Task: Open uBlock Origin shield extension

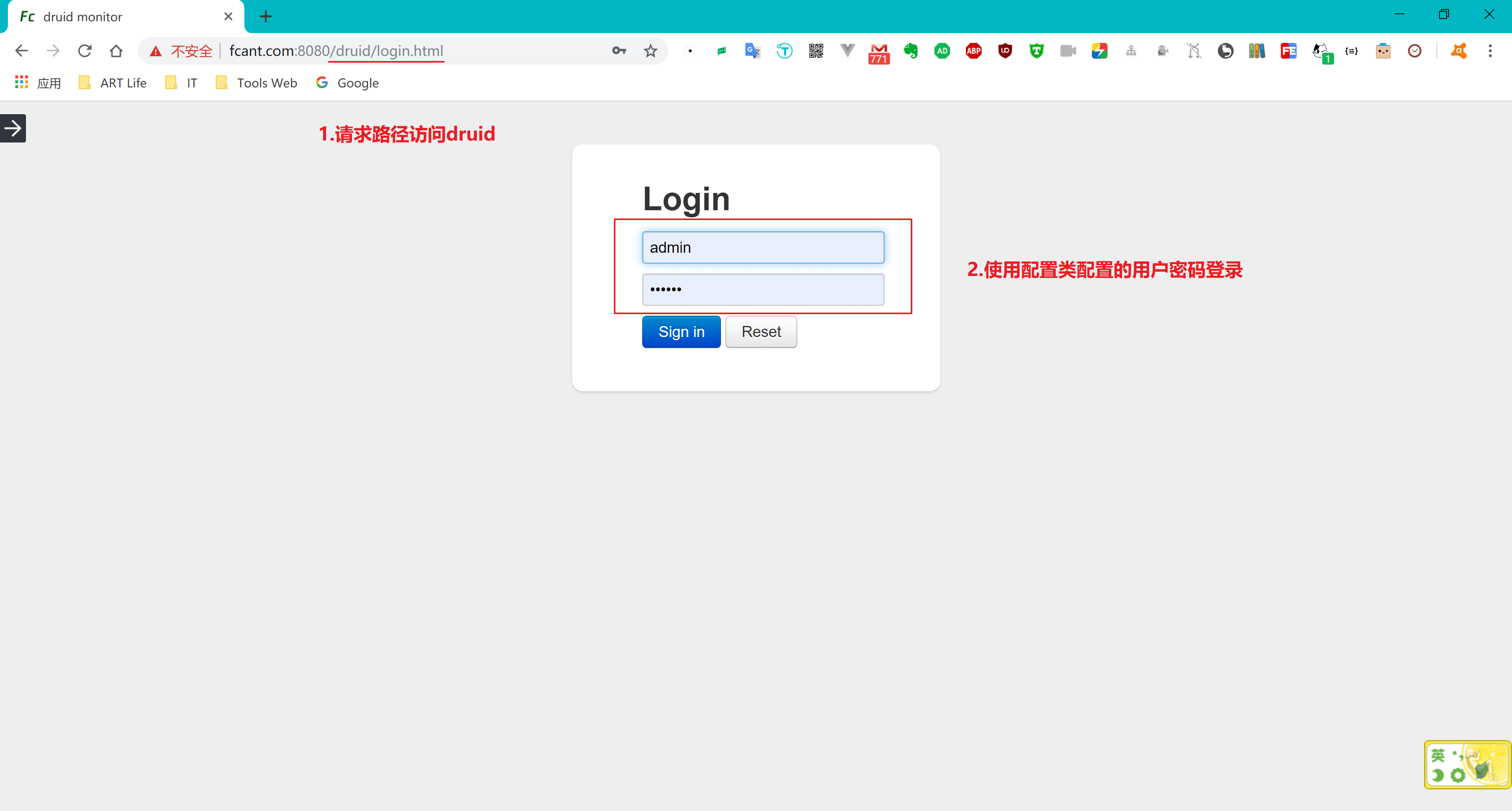Action: 1005,51
